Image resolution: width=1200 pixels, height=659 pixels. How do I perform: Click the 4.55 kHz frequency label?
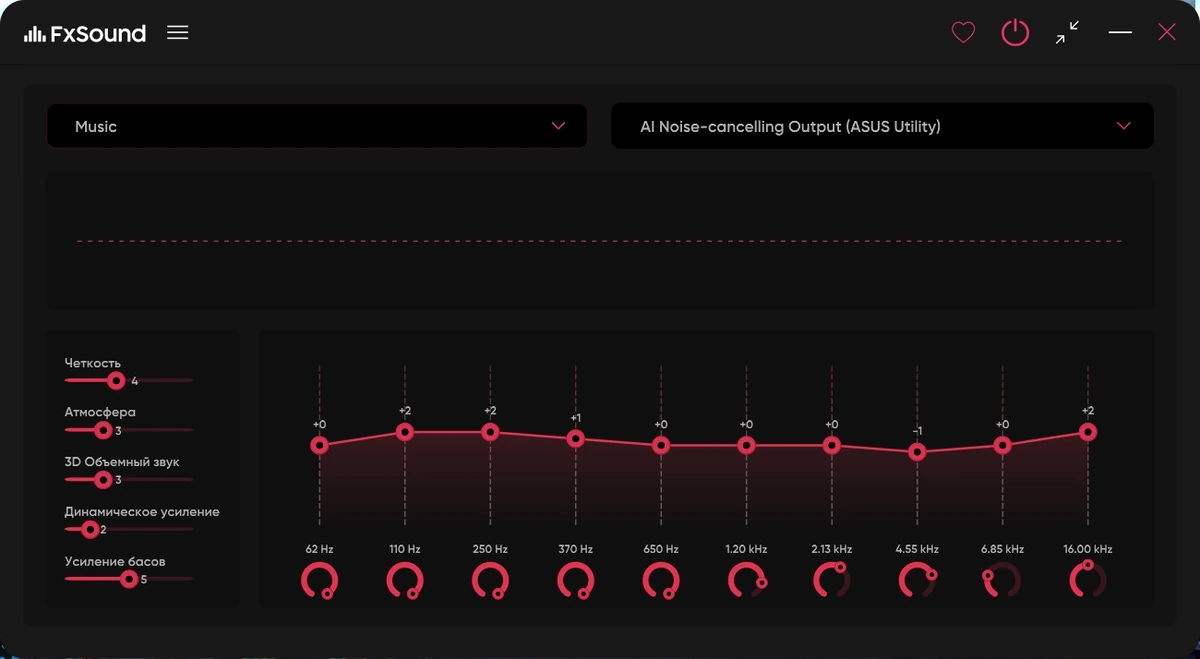(917, 549)
